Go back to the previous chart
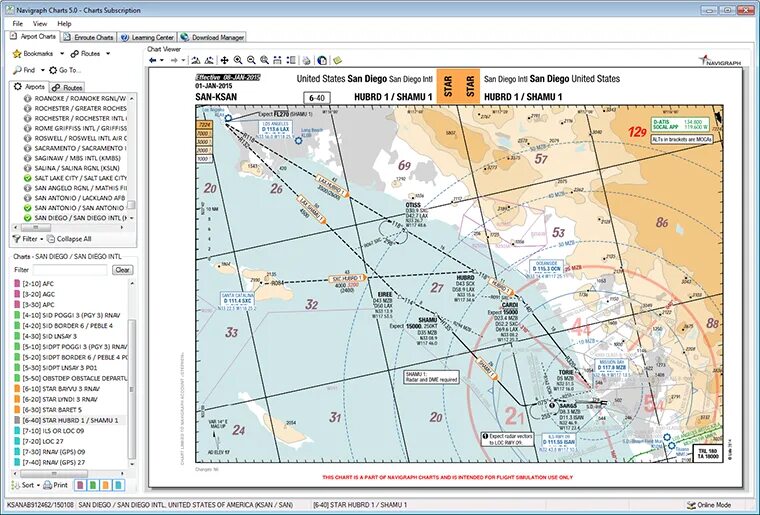This screenshot has height=515, width=760. [x=153, y=60]
